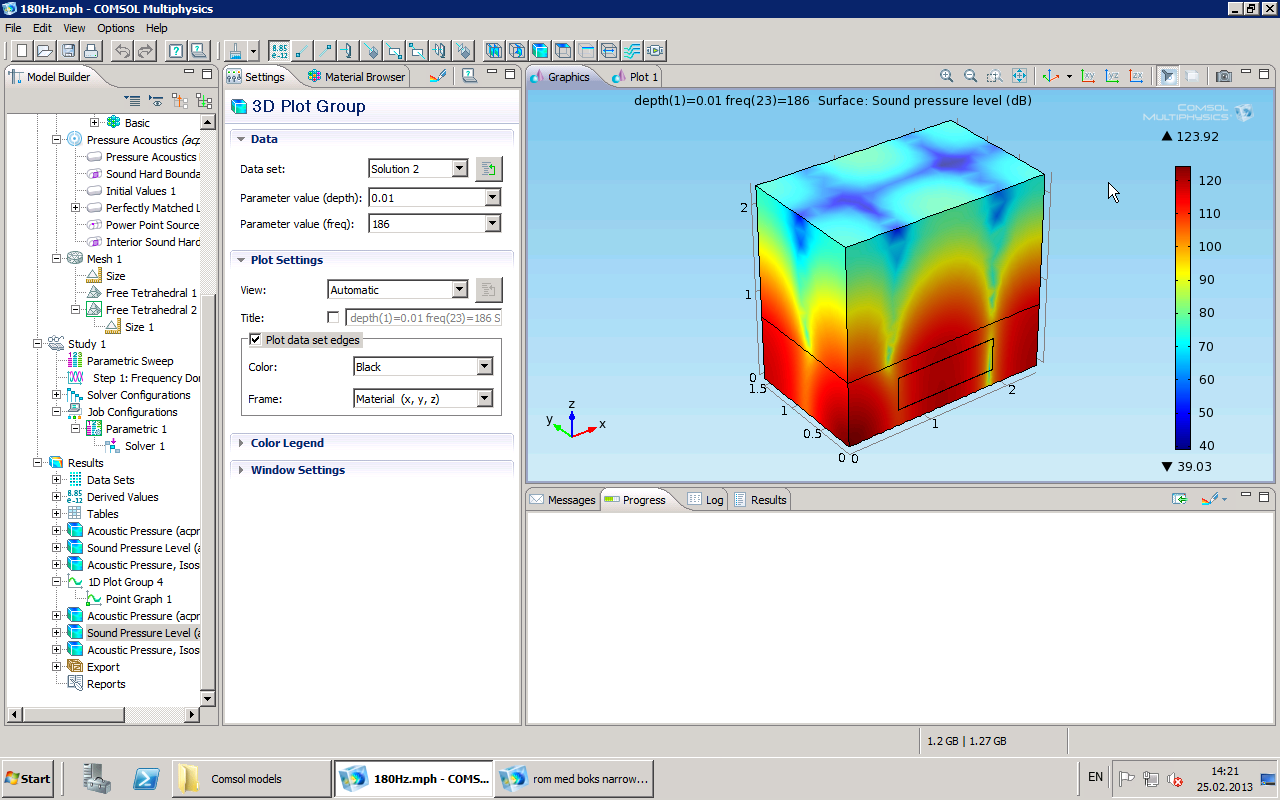Click the Open folder icon
1280x800 pixels.
point(45,50)
